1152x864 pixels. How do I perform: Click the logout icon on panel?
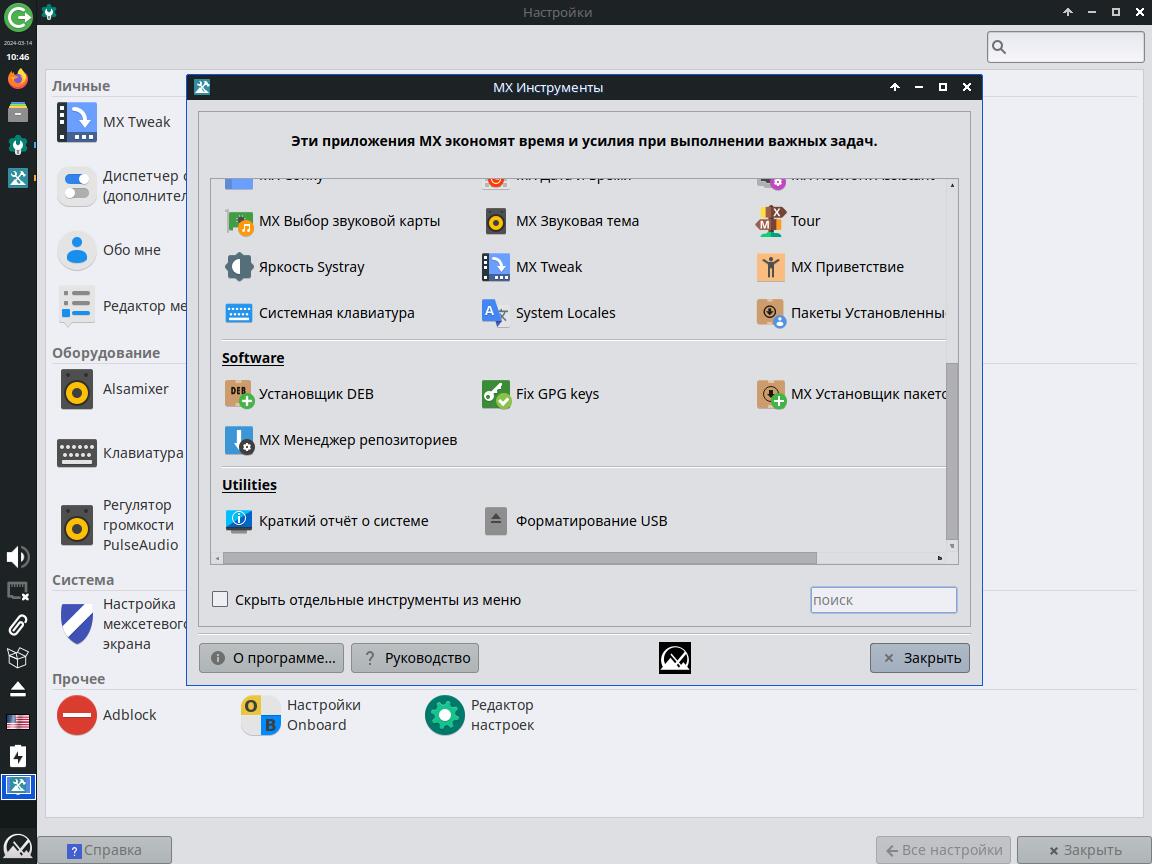18,18
